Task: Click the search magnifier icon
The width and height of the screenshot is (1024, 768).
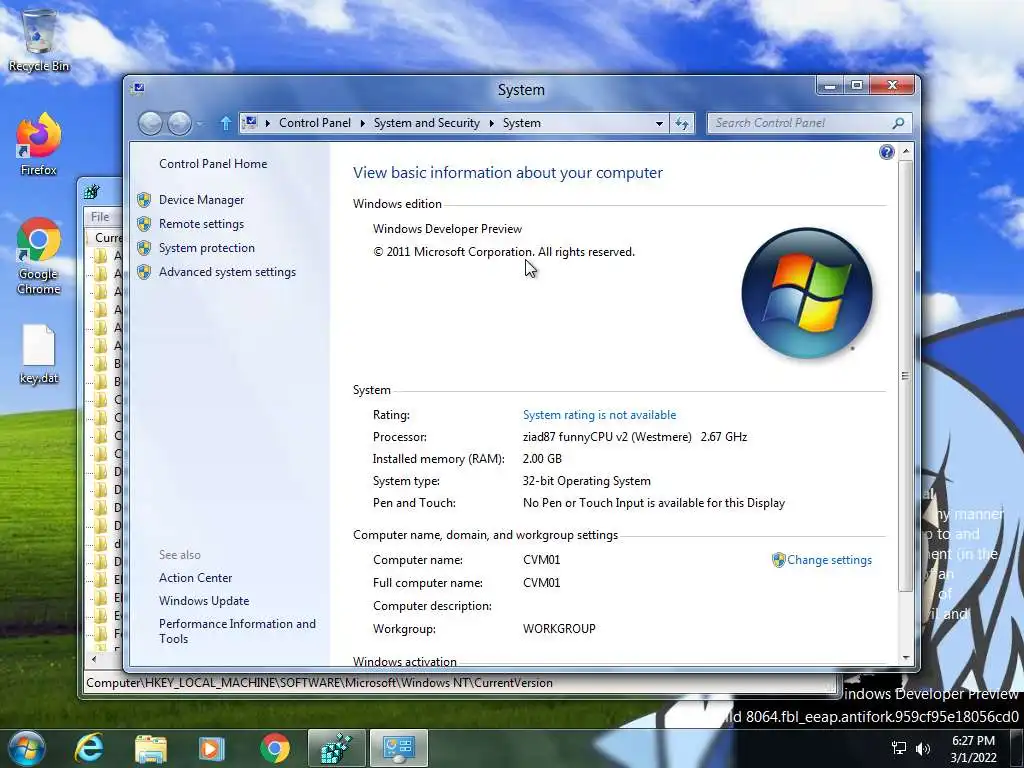Action: (899, 123)
